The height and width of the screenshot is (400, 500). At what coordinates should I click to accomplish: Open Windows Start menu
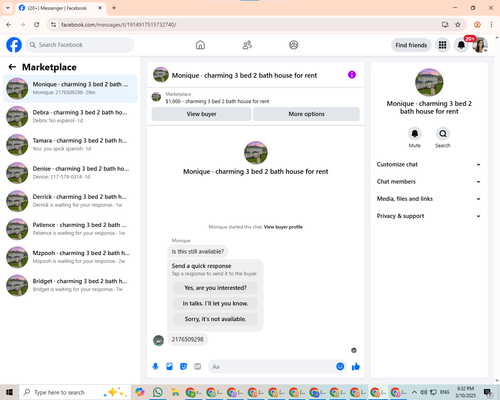(x=9, y=392)
